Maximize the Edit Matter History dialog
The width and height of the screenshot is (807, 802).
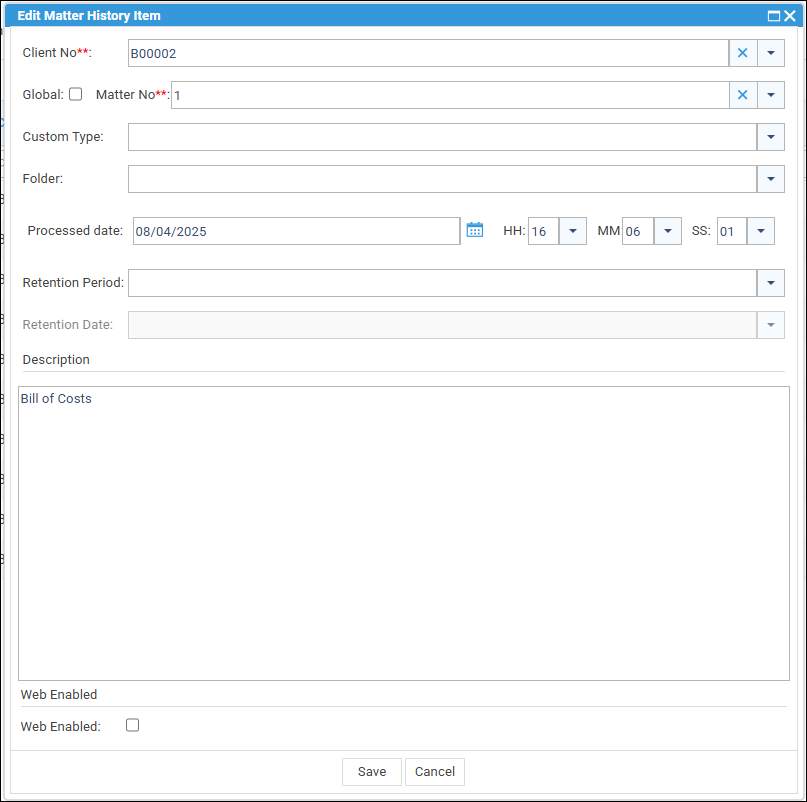coord(773,16)
